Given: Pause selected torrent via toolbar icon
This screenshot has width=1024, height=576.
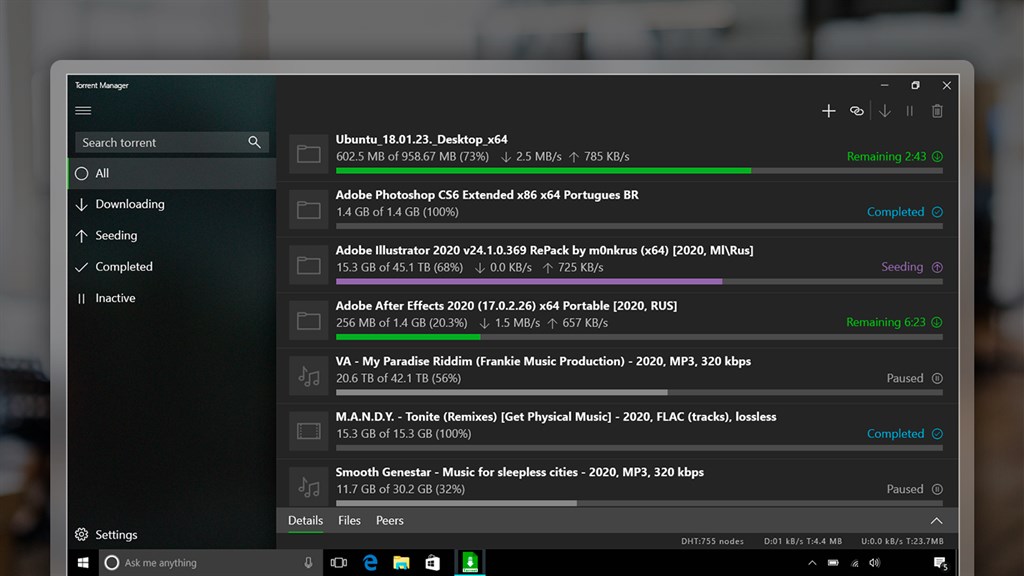Looking at the screenshot, I should point(909,111).
